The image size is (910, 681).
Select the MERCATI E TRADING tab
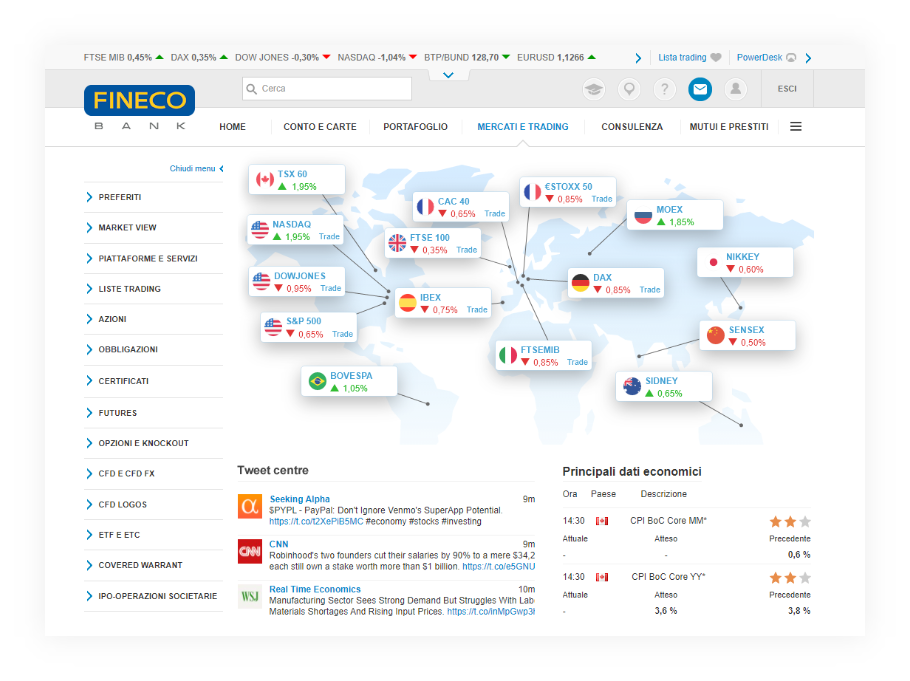point(523,127)
